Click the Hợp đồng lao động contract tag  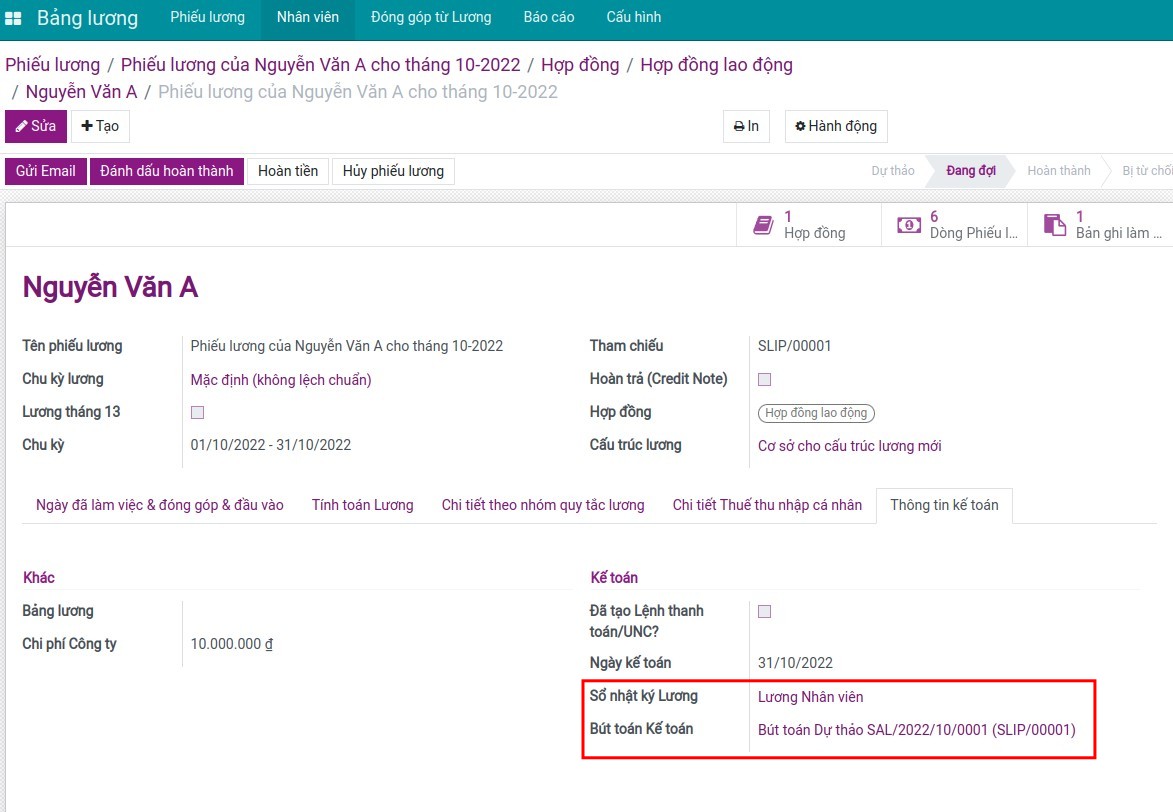(816, 413)
